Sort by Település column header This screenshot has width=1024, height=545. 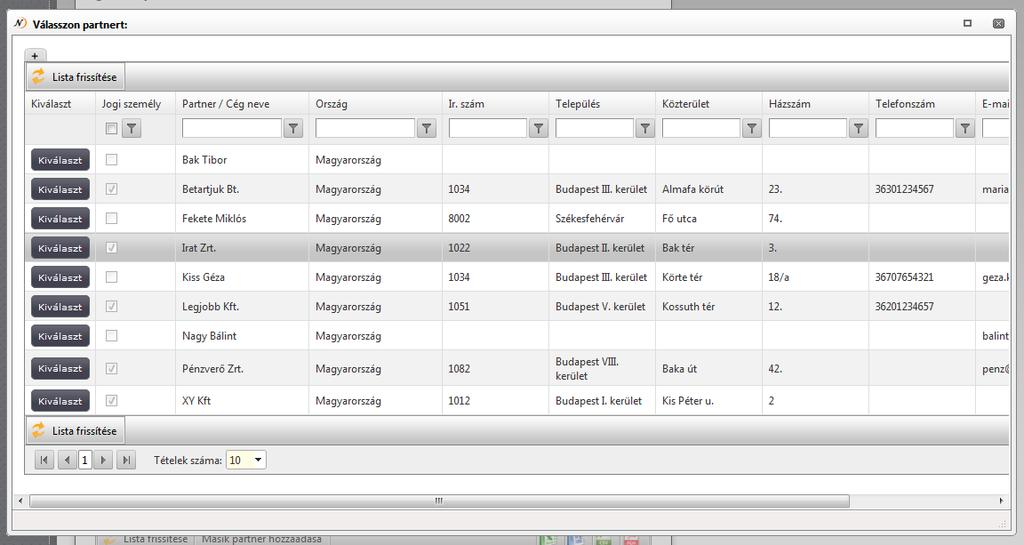click(577, 104)
